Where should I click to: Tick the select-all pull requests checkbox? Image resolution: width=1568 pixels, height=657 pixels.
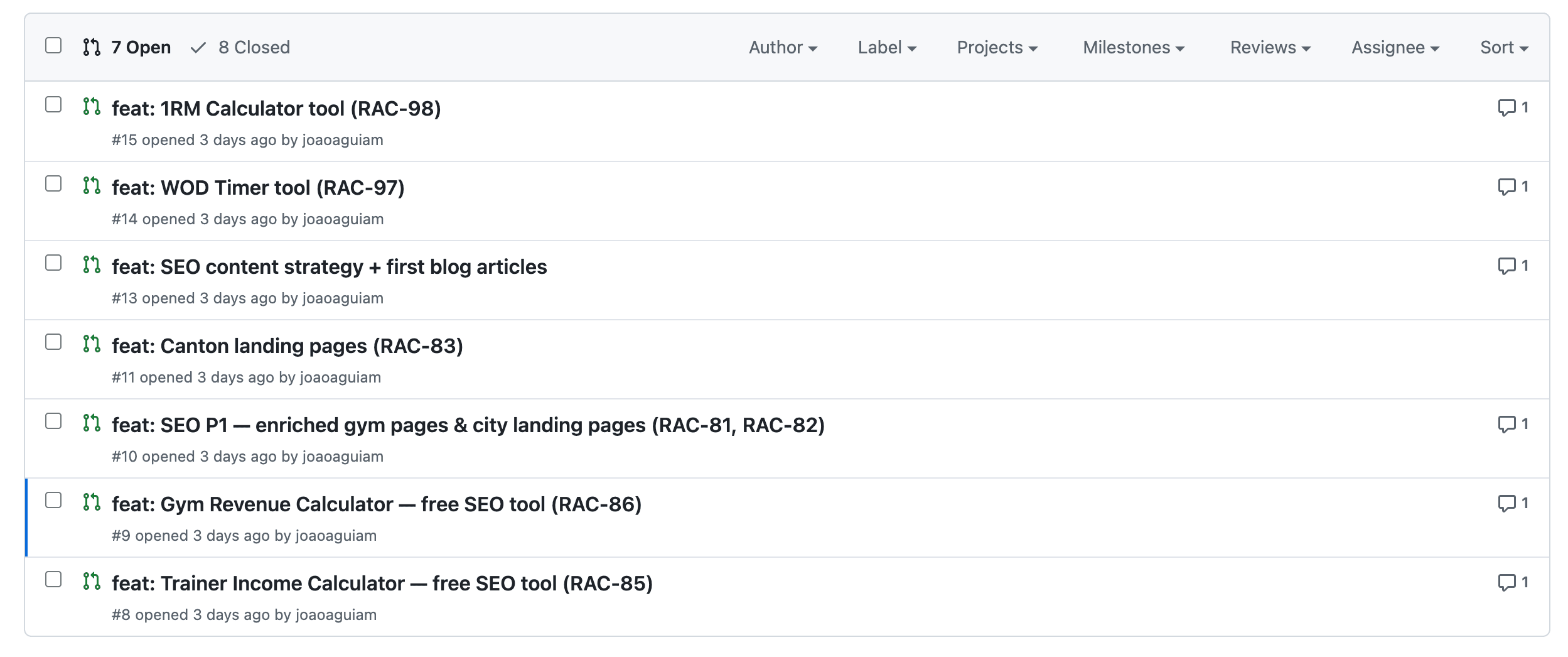[x=53, y=45]
